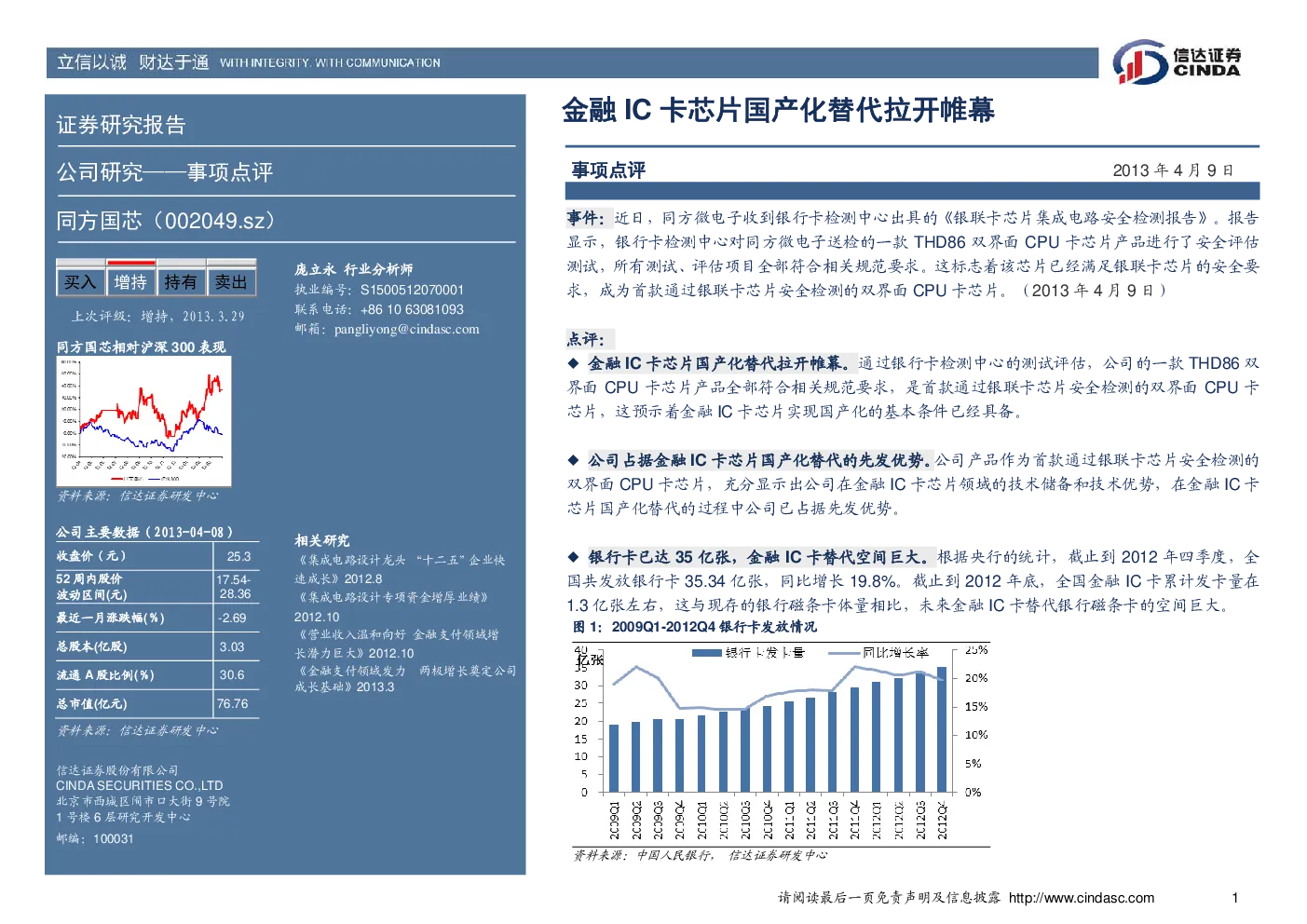Image resolution: width=1307 pixels, height=924 pixels.
Task: Select the 流通A股比例 value 30.6
Action: tap(232, 674)
